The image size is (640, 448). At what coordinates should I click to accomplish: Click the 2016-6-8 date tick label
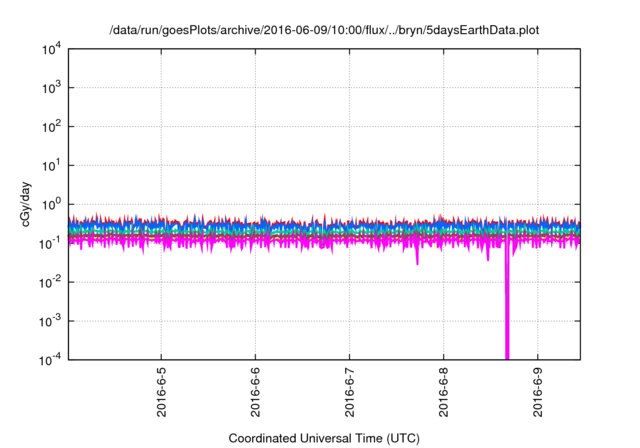(x=444, y=392)
